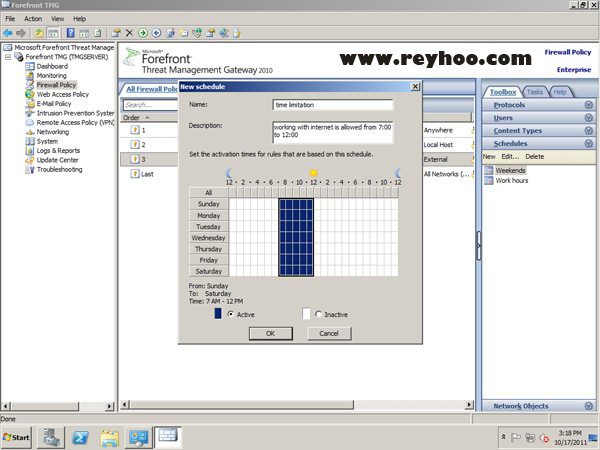Open Troubleshooting node in tree

(x=59, y=170)
